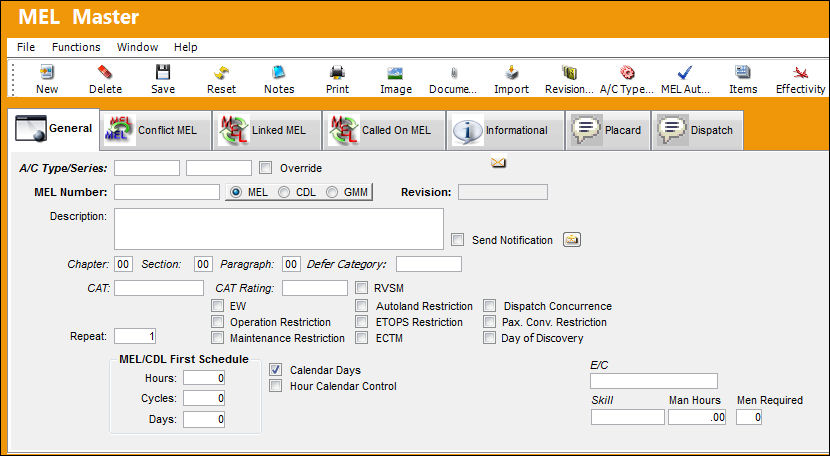Viewport: 830px width, 456px height.
Task: Click the CAT Rating field
Action: (314, 288)
